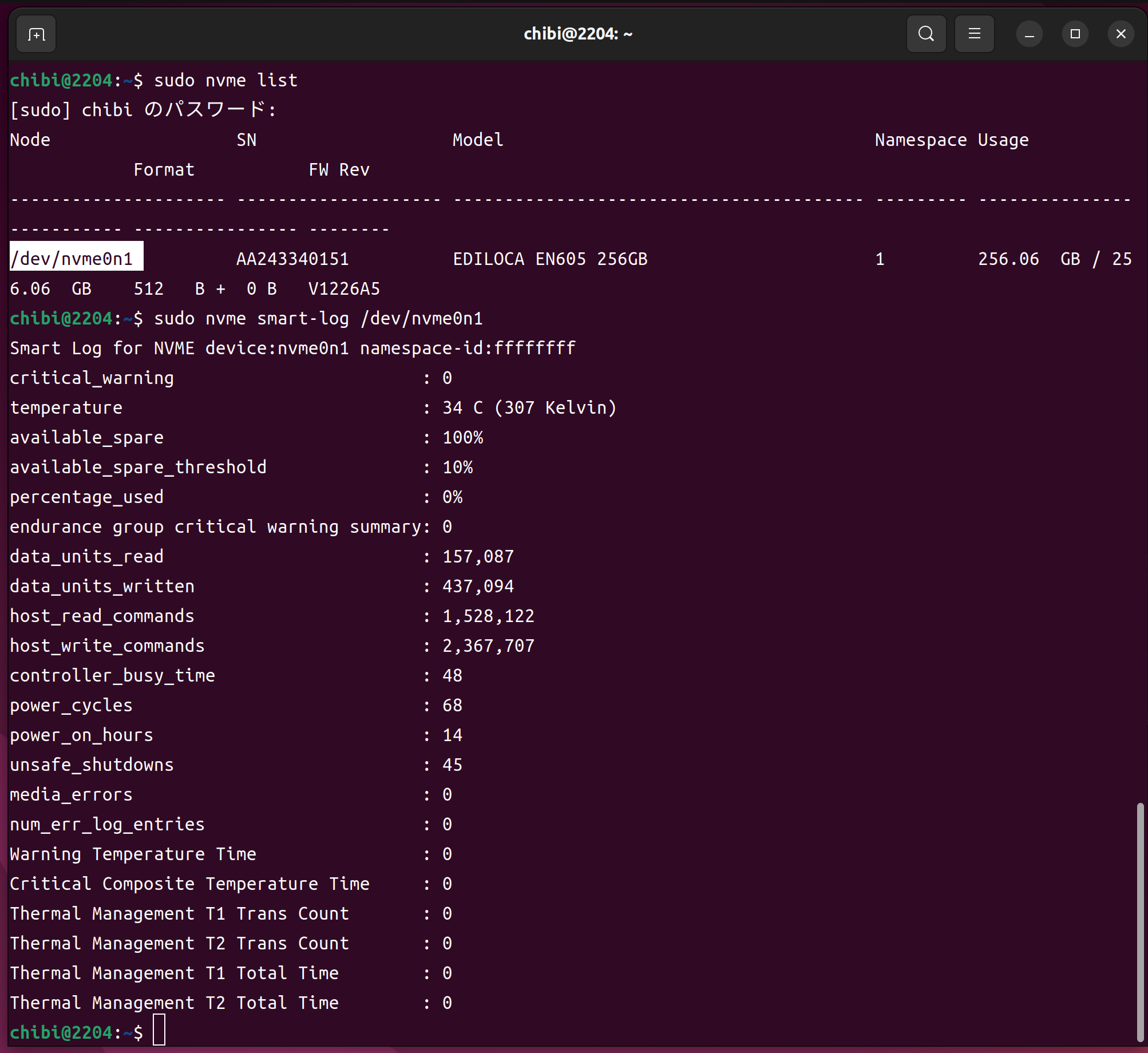Open a new terminal tab
This screenshot has width=1148, height=1053.
[x=36, y=34]
